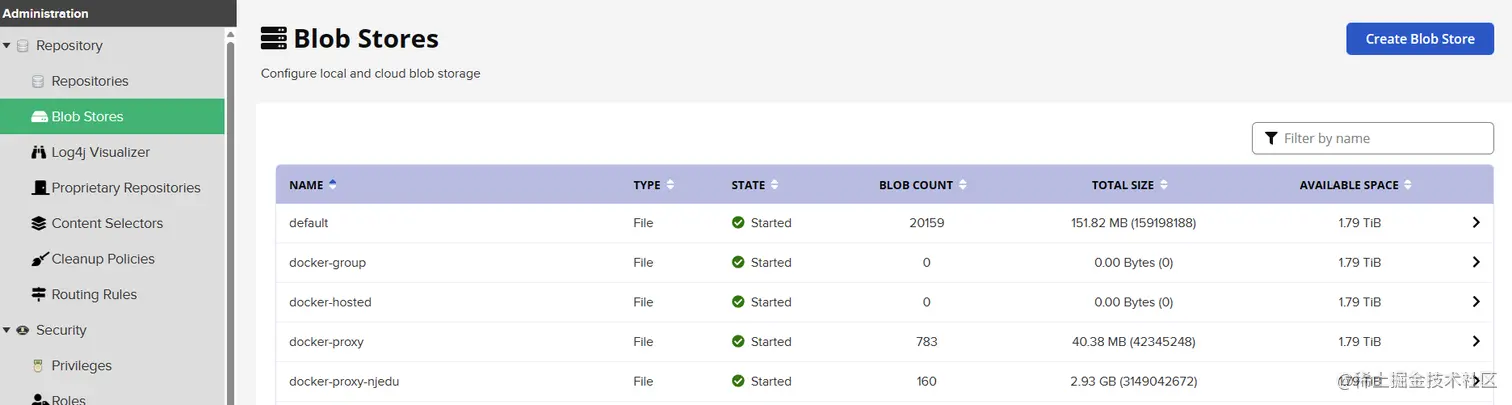Open details chevron for default blob store
The height and width of the screenshot is (405, 1512).
(x=1476, y=223)
